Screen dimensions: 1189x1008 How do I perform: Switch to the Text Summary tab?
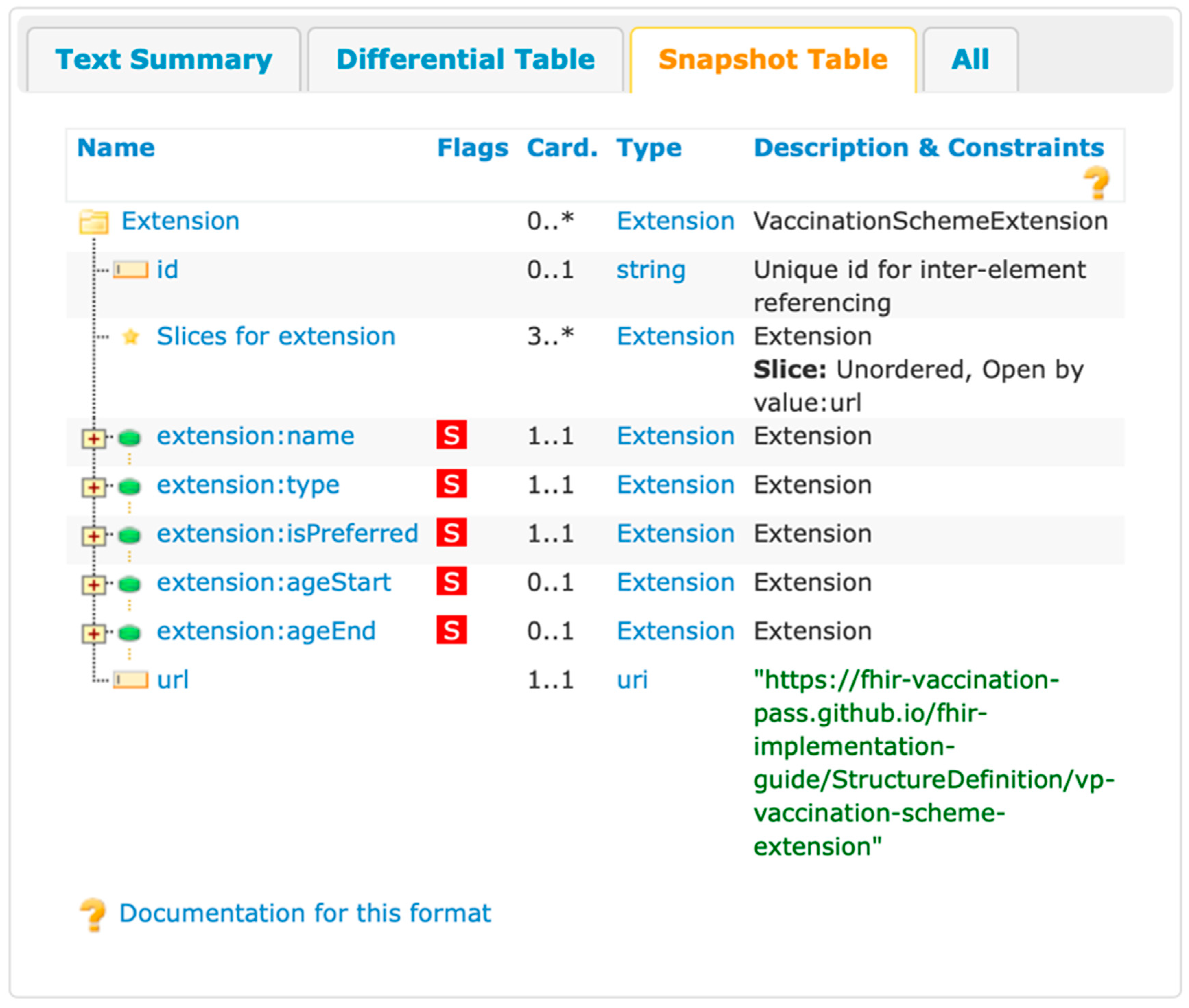point(164,59)
